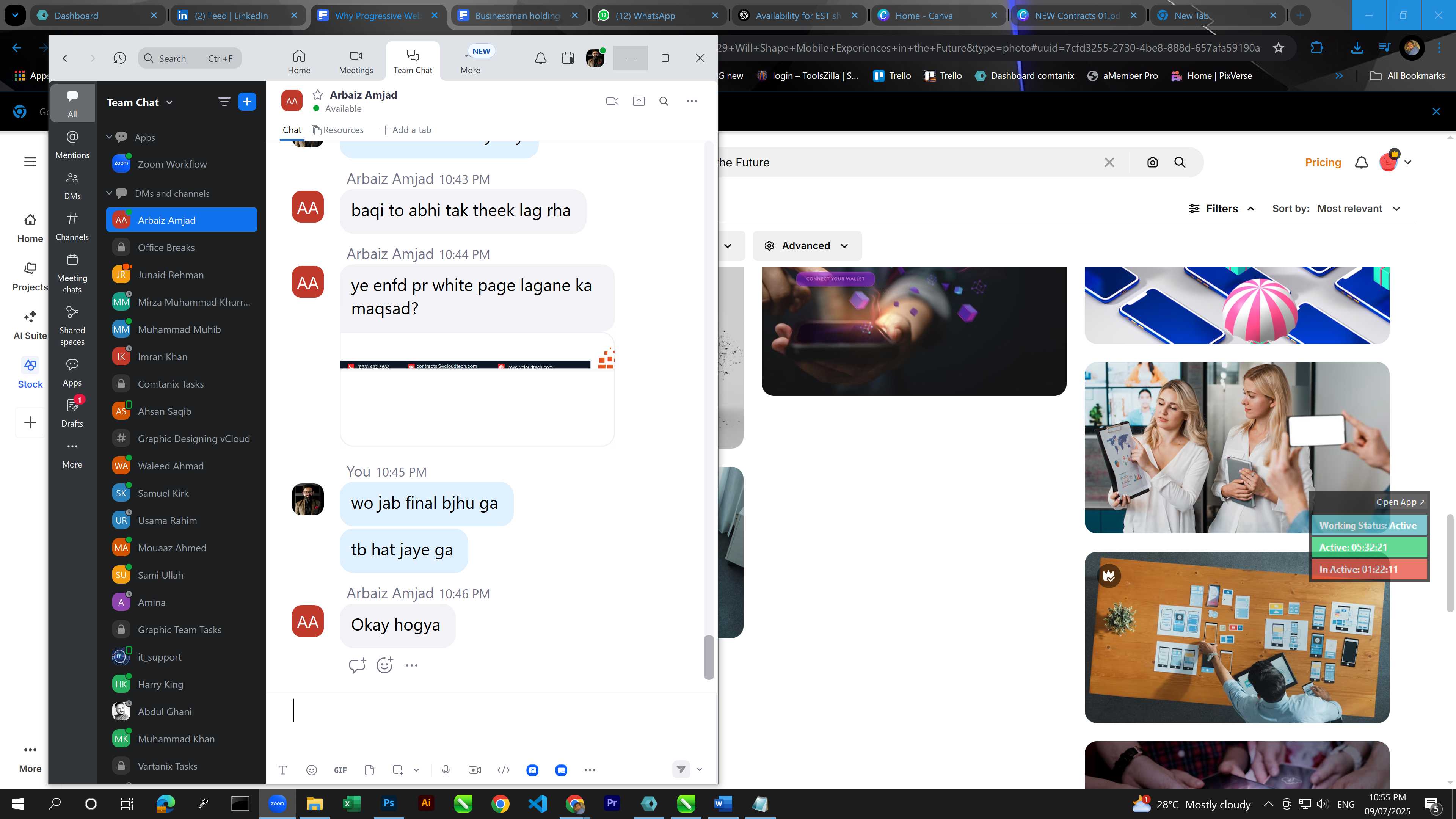The width and height of the screenshot is (1456, 819).
Task: Open two women with clipboard stock photo
Action: [x=1237, y=448]
